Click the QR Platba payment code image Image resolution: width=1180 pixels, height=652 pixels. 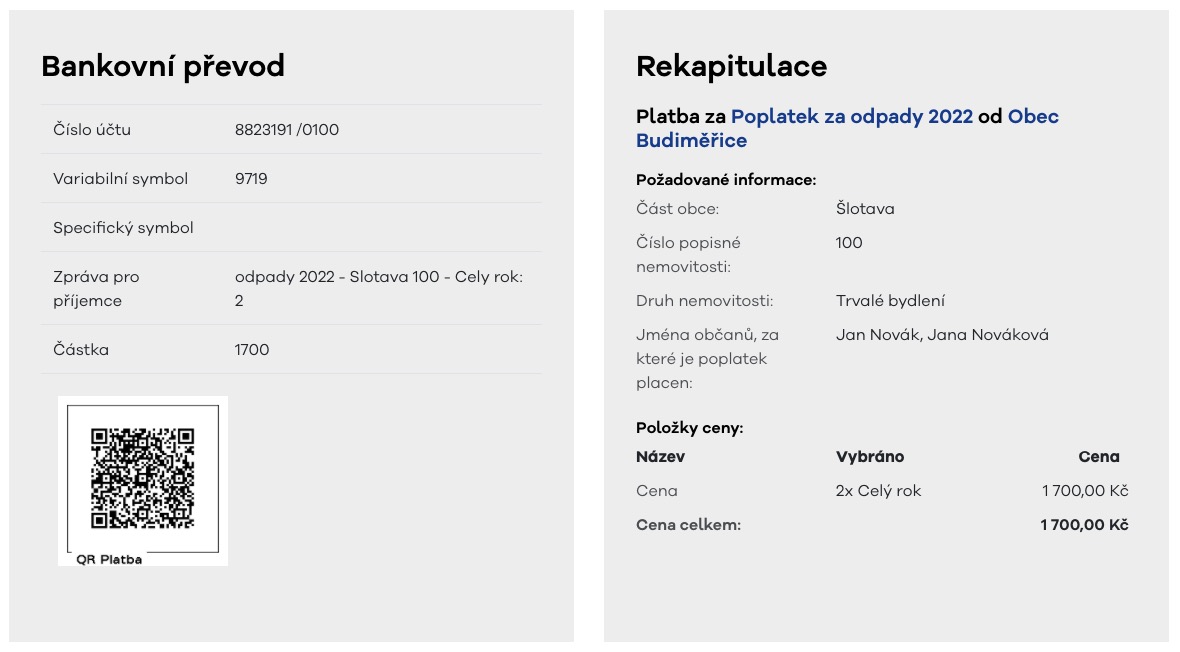tap(143, 479)
